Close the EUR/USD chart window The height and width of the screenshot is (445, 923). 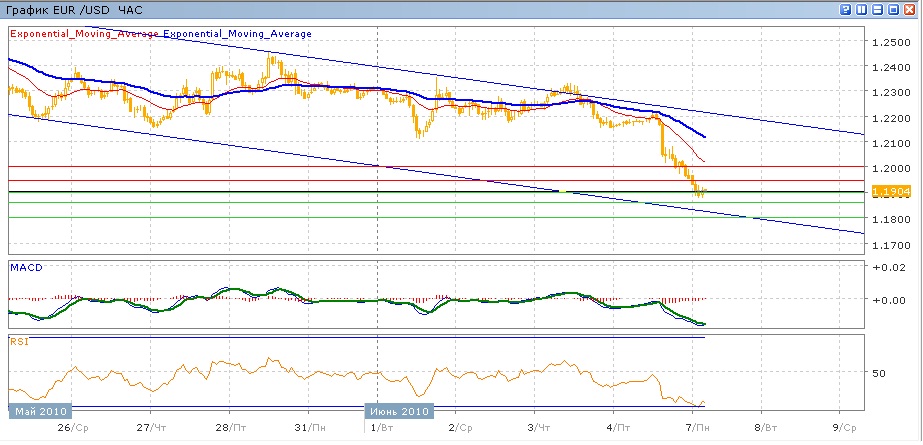pyautogui.click(x=911, y=10)
